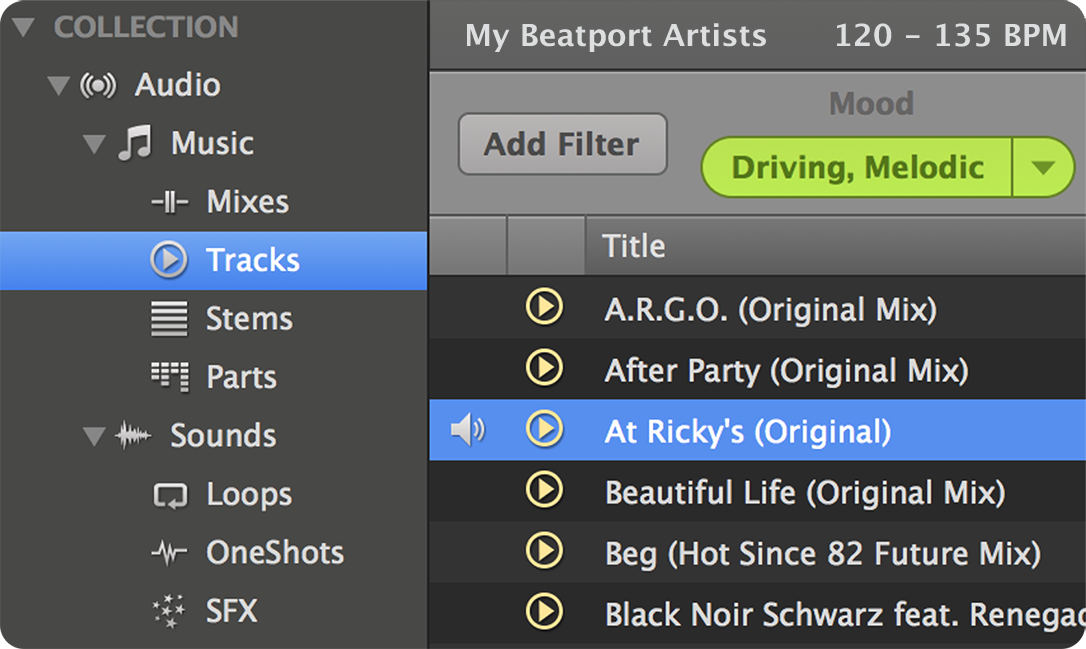Play After Party (Original Mix) preview
The image size is (1086, 649).
544,368
